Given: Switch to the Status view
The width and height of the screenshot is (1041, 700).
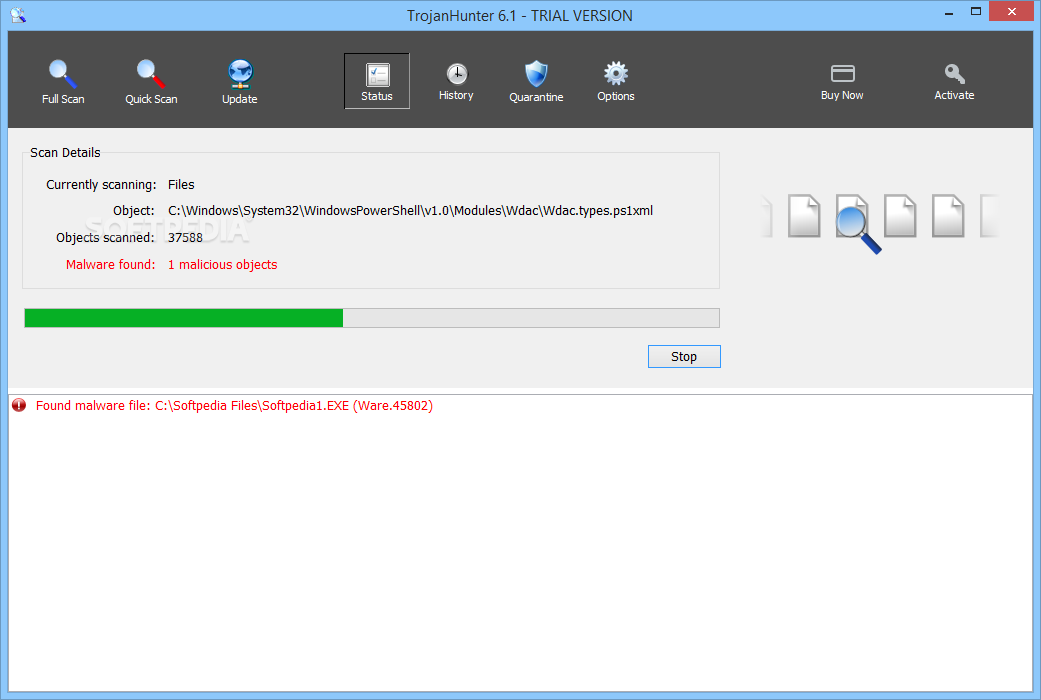Looking at the screenshot, I should [x=376, y=81].
